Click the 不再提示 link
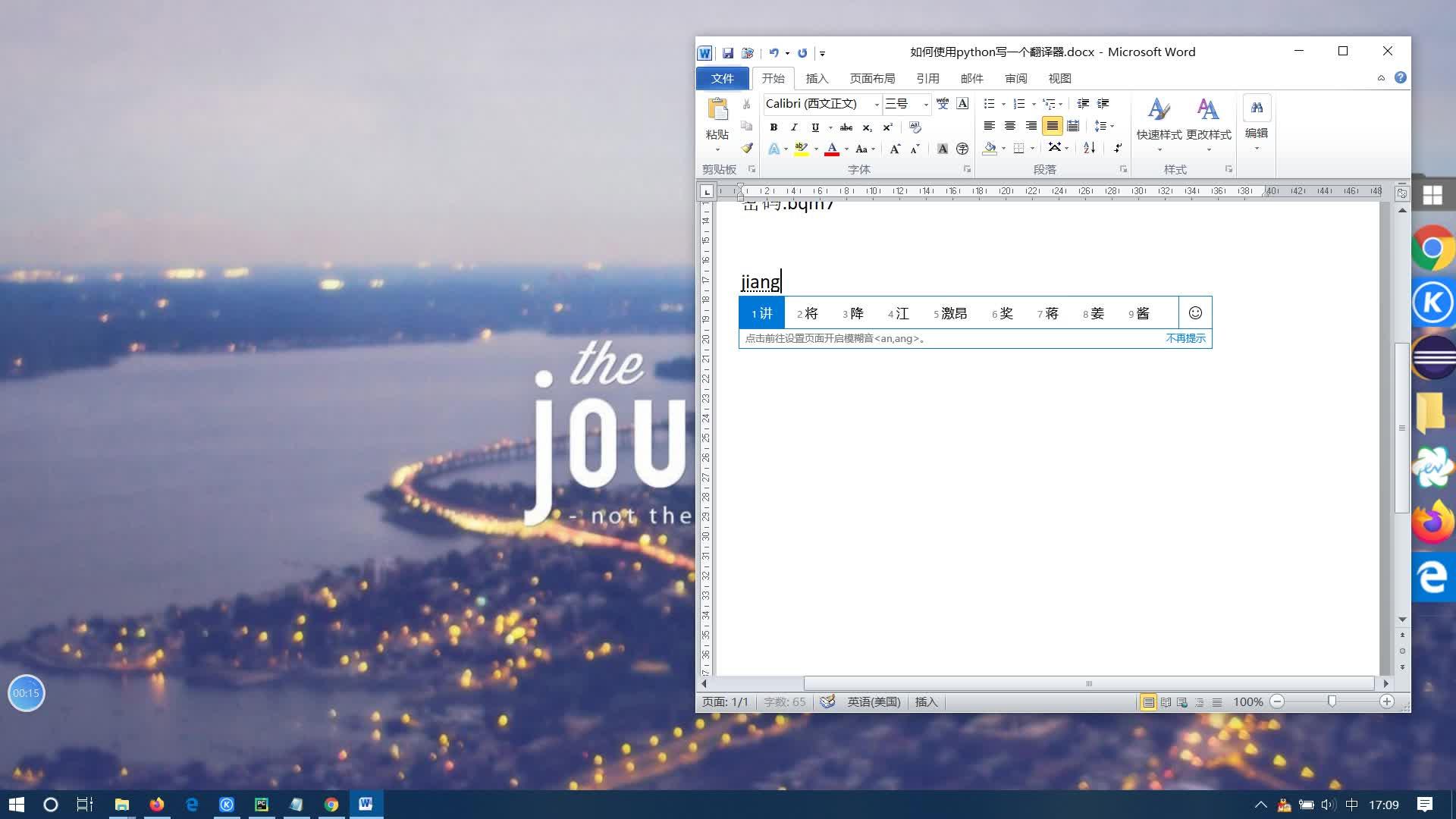The width and height of the screenshot is (1456, 819). [x=1185, y=338]
